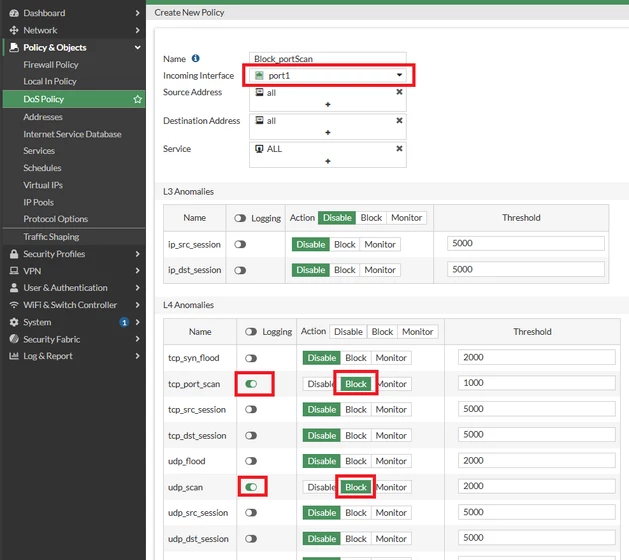Screen dimensions: 629x560
Task: Add entry with Destination Address plus
Action: coord(328,132)
